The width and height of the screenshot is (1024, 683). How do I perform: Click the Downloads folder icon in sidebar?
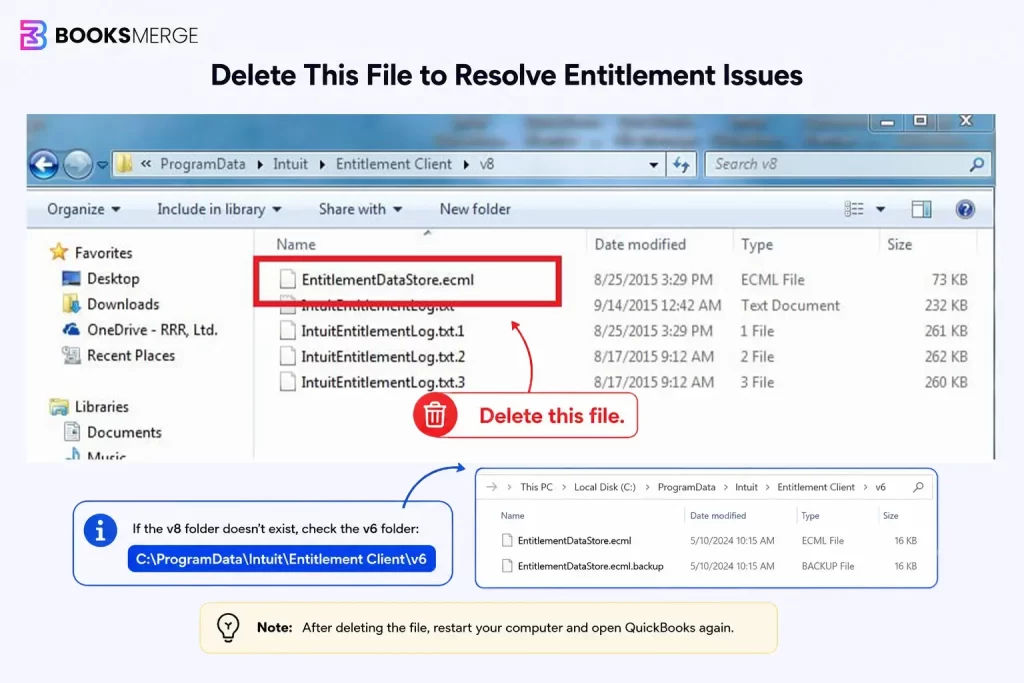(x=71, y=304)
